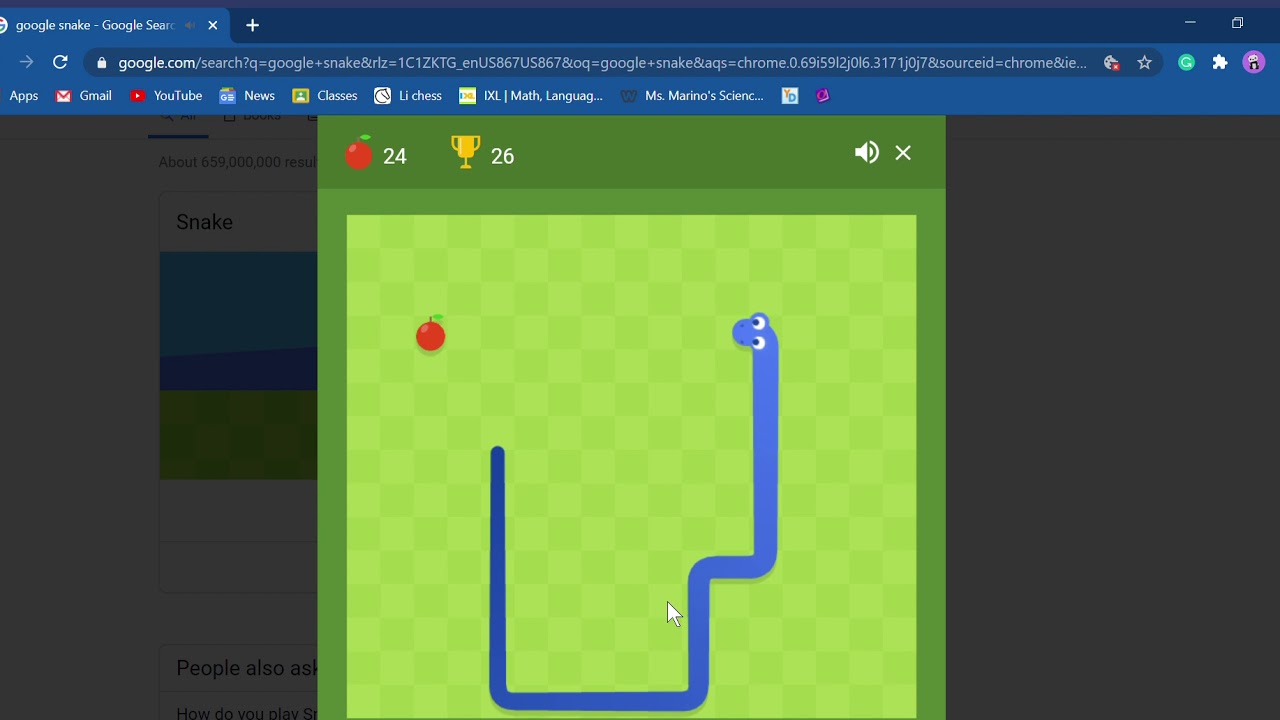Restore down the Chrome window
The image size is (1280, 720).
(x=1237, y=22)
